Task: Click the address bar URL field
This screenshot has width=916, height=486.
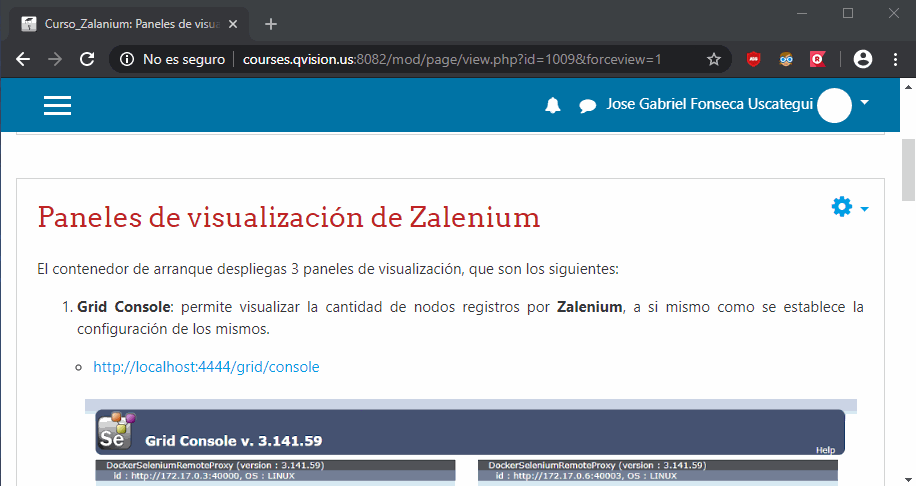Action: [450, 60]
